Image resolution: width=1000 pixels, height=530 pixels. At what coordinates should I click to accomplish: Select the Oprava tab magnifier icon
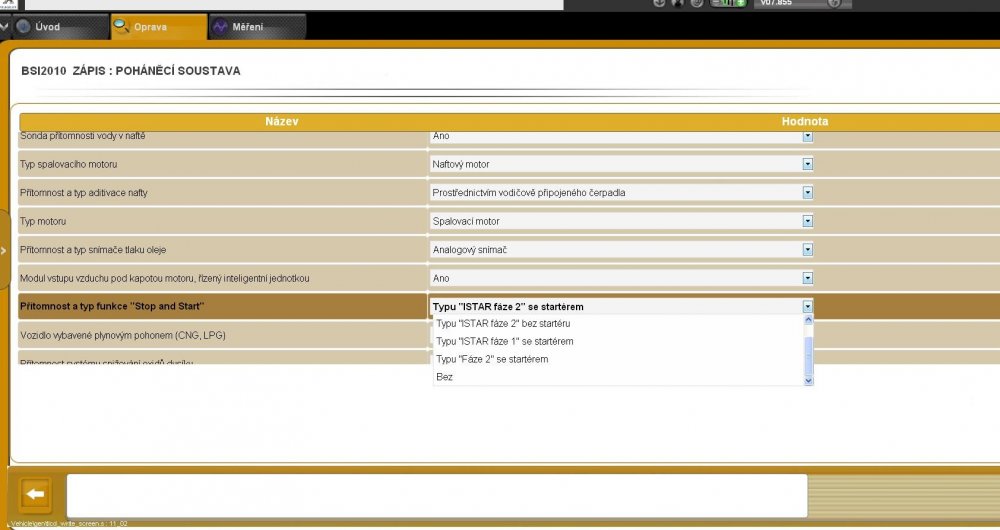(x=121, y=26)
